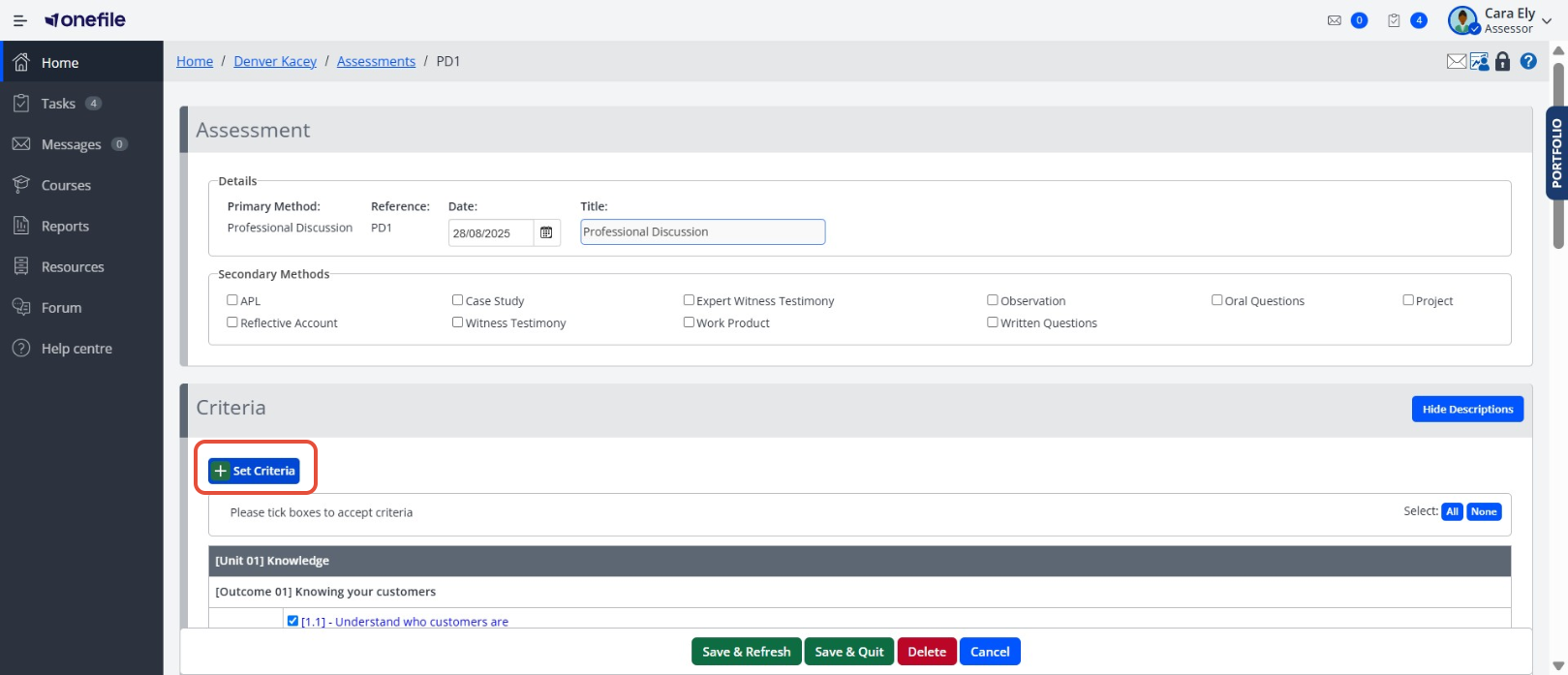This screenshot has width=1568, height=675.
Task: Click the page vertical scrollbar
Action: pos(1559,155)
